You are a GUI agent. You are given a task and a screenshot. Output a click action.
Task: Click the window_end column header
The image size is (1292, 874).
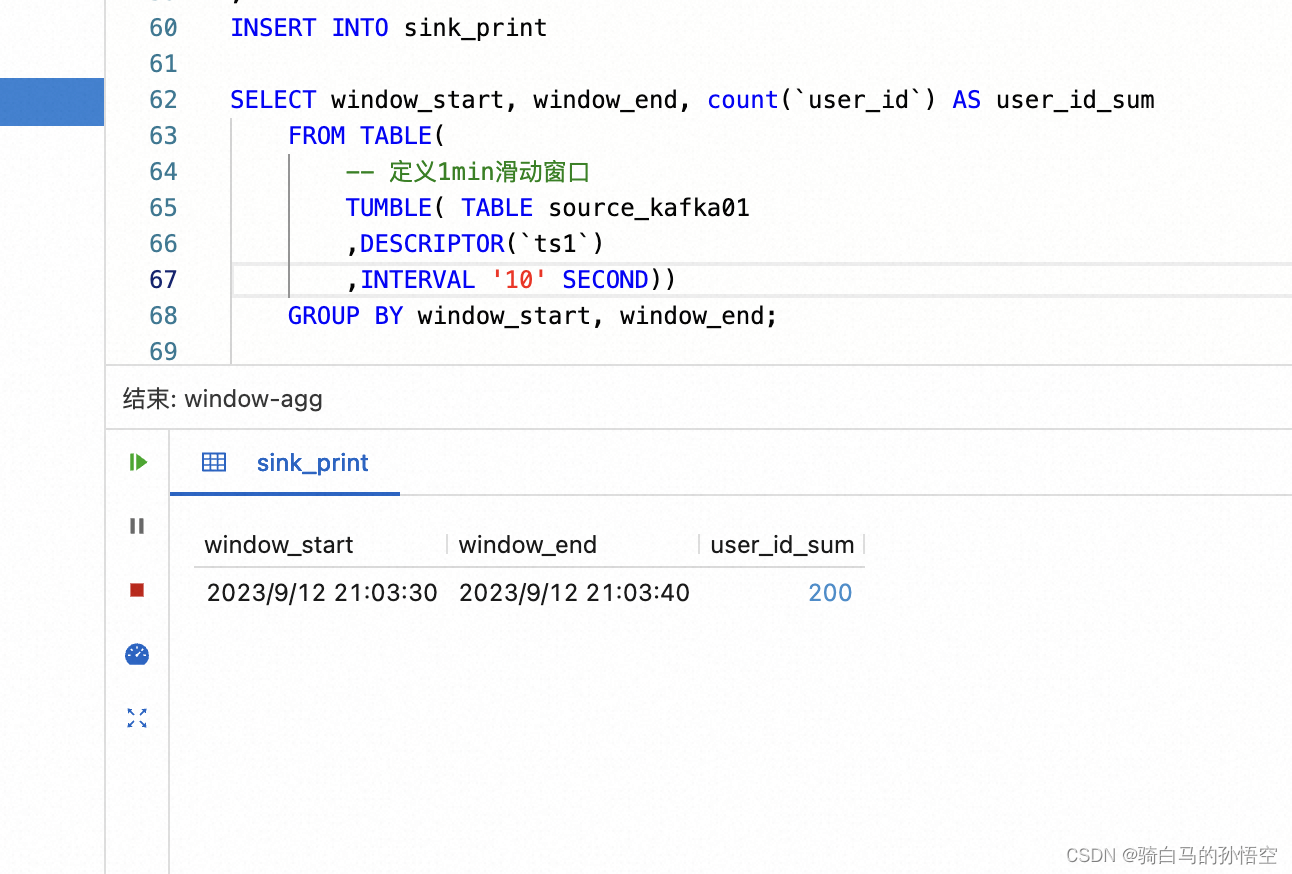[x=528, y=545]
